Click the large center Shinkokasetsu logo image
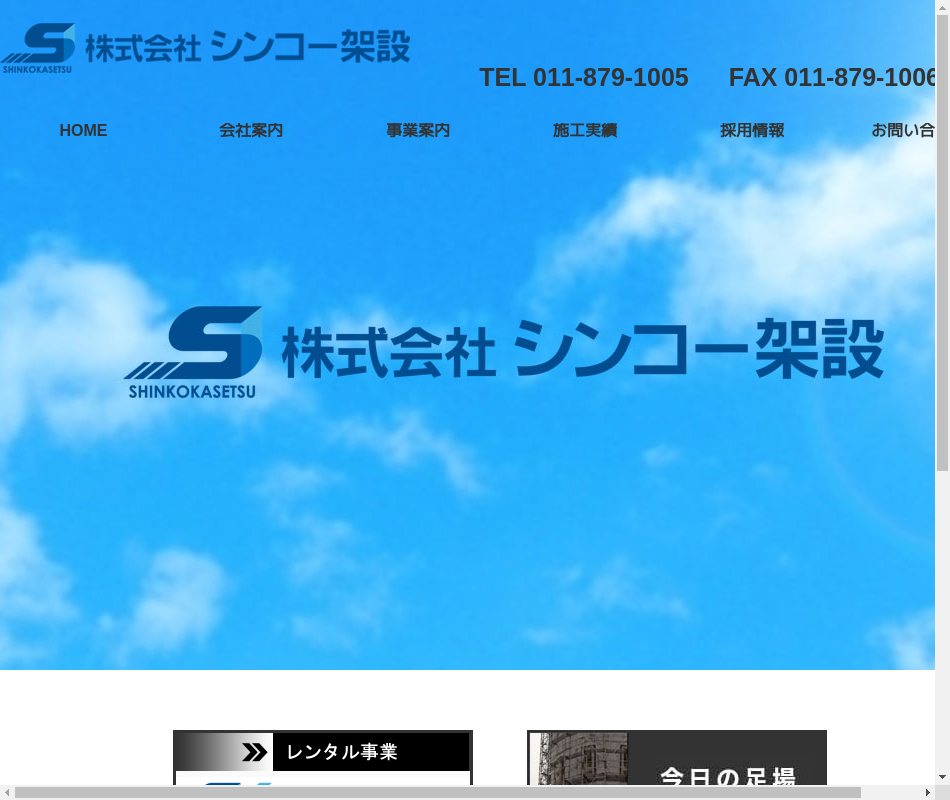Image resolution: width=950 pixels, height=800 pixels. [x=503, y=352]
